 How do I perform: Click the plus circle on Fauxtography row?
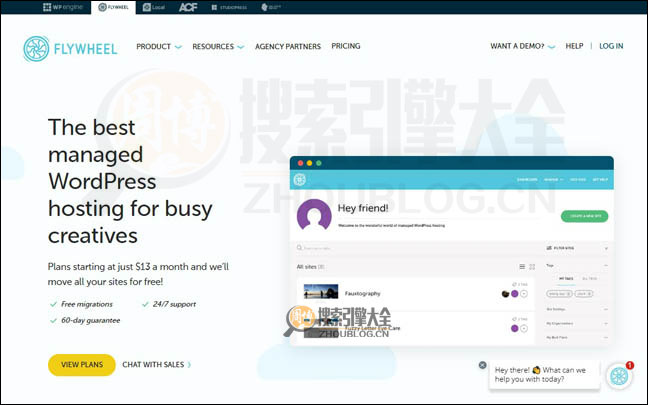[x=524, y=294]
